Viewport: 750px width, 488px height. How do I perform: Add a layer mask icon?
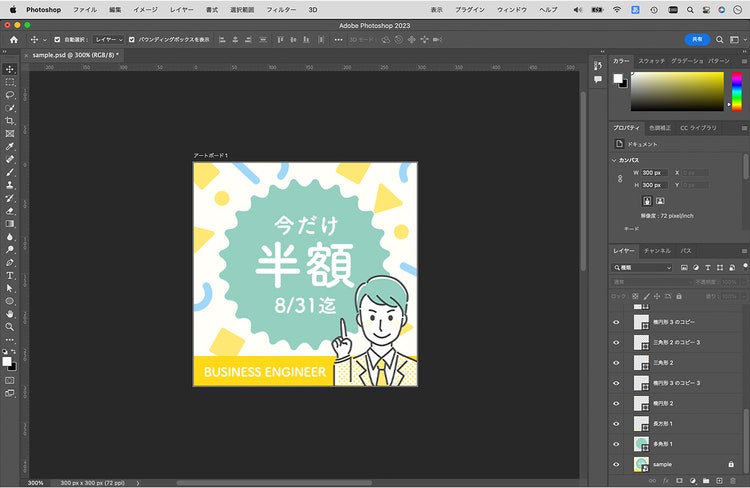coord(679,480)
